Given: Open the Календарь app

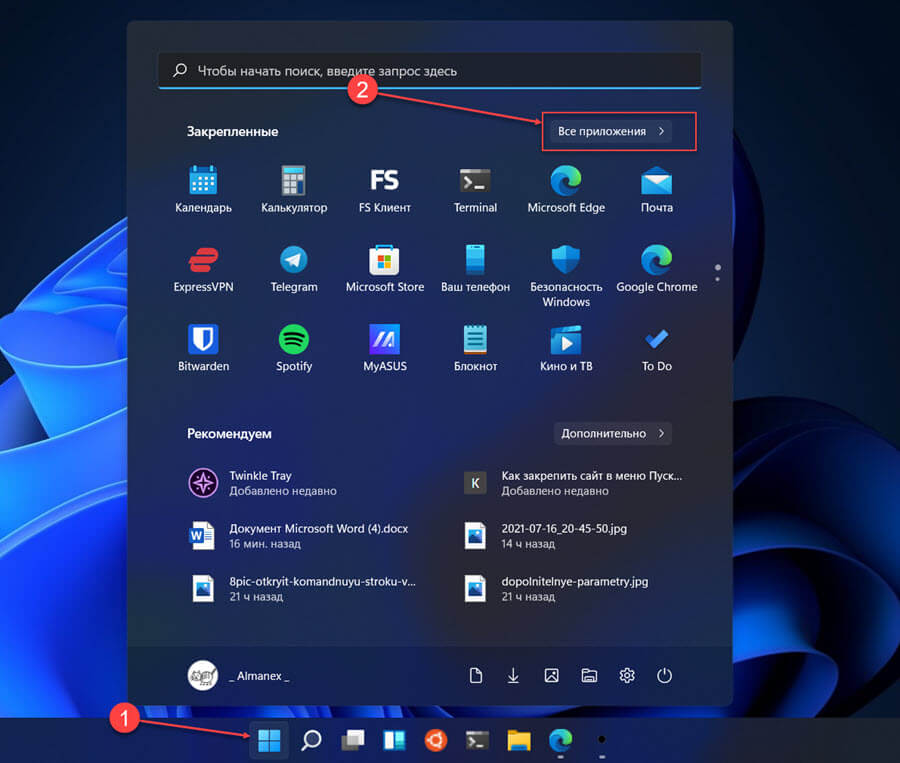Looking at the screenshot, I should (x=203, y=189).
